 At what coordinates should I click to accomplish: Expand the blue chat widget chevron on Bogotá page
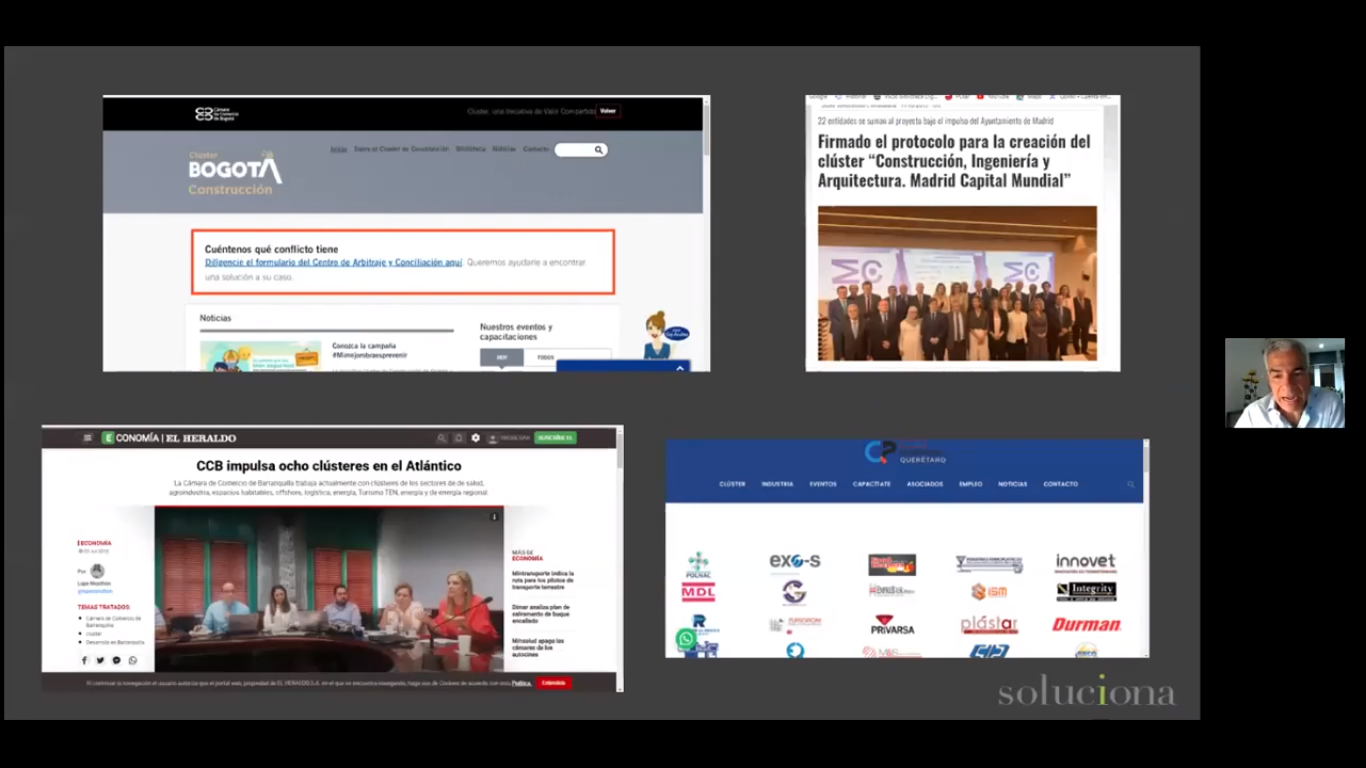pyautogui.click(x=680, y=368)
